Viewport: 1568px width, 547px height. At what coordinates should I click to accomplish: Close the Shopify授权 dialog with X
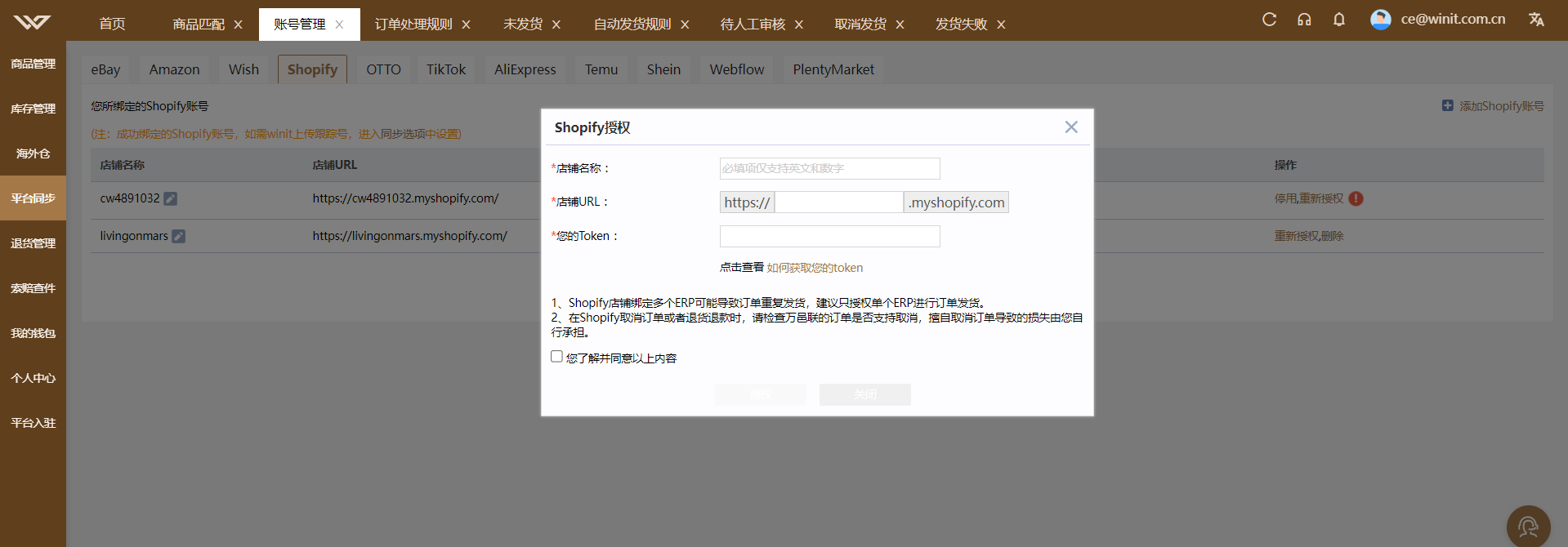coord(1071,127)
